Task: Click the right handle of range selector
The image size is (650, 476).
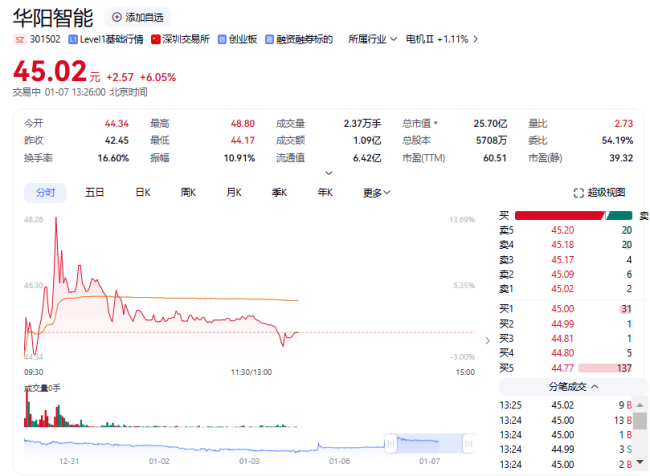Action: (x=468, y=444)
